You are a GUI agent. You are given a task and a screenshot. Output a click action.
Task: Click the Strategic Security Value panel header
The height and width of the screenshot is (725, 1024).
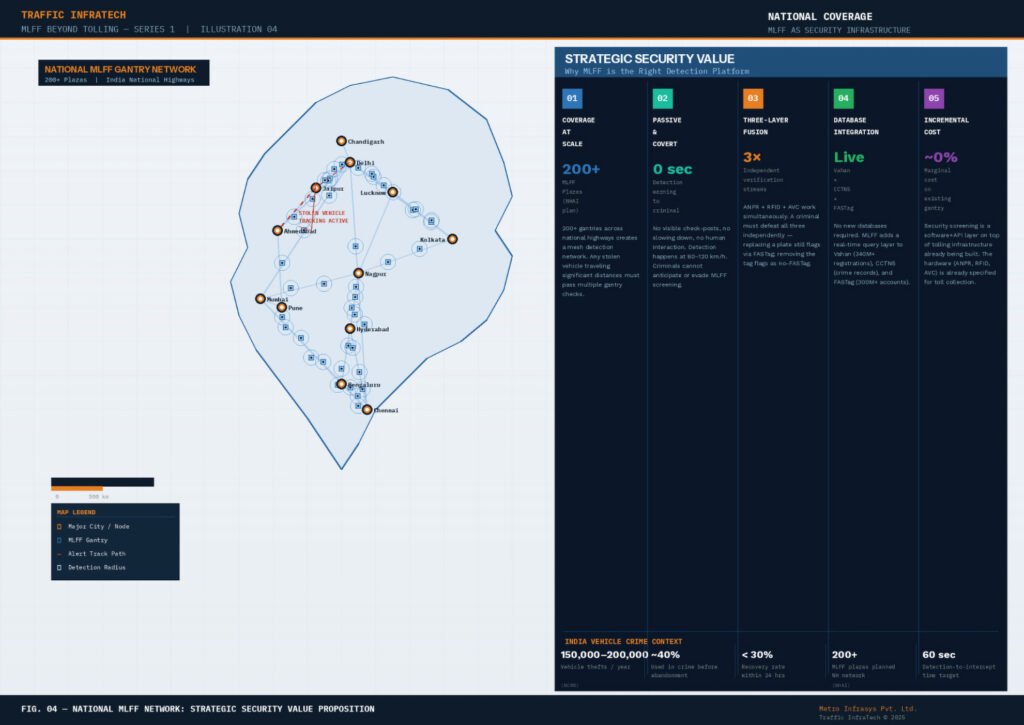pos(780,62)
